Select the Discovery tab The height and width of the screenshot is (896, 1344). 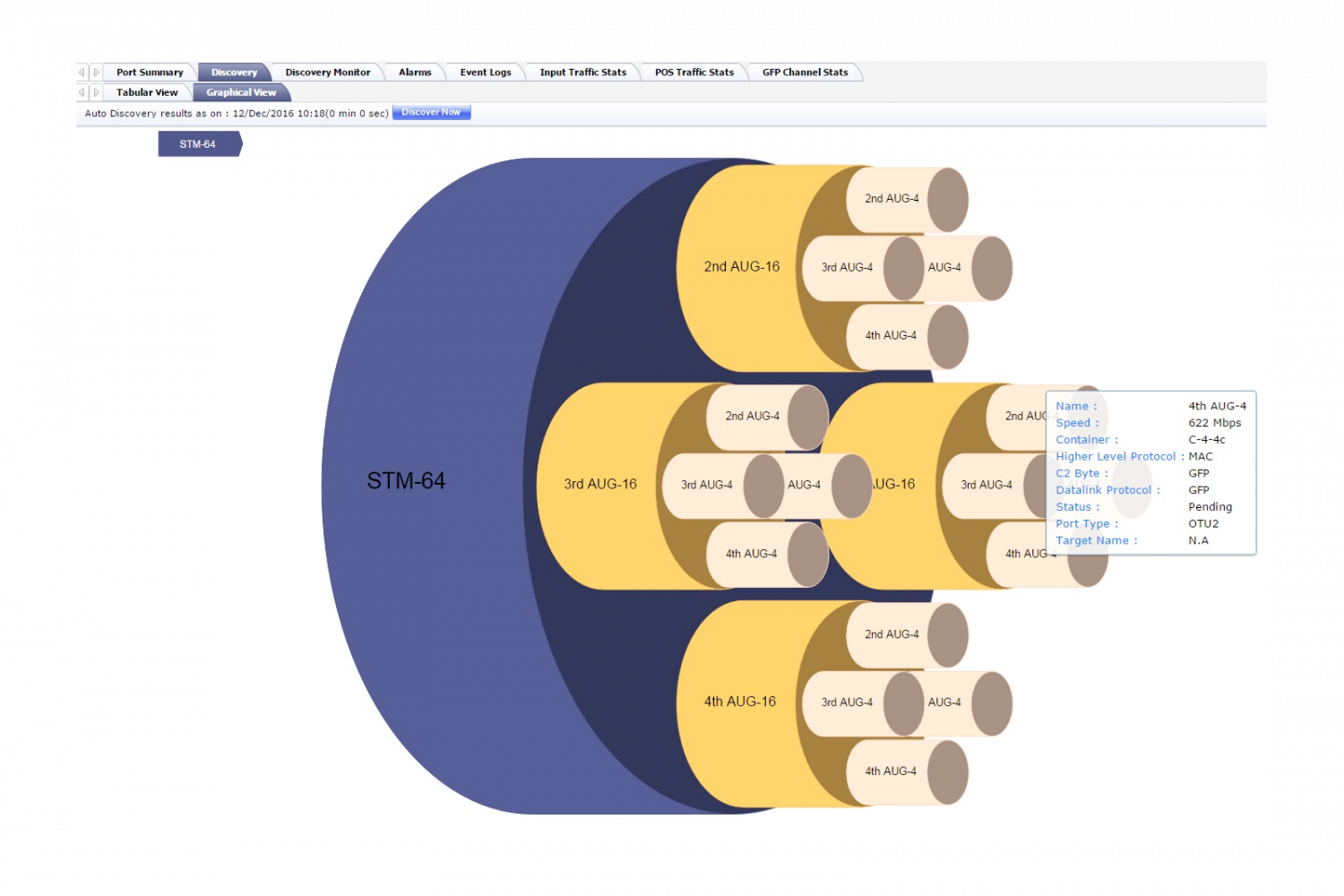[234, 73]
